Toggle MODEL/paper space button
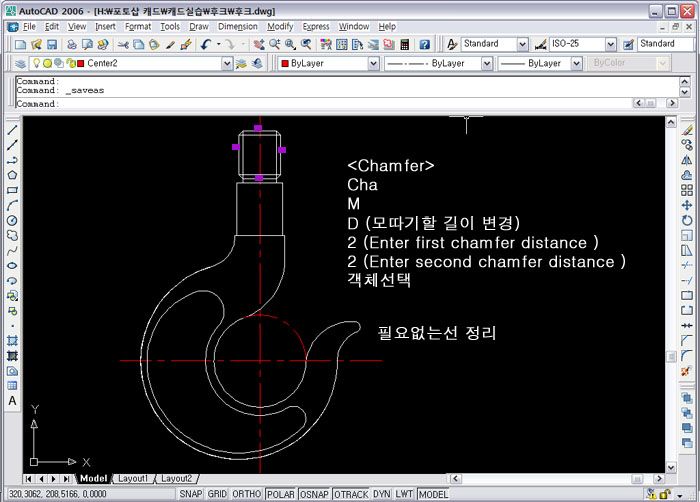700x502 pixels. click(x=433, y=494)
